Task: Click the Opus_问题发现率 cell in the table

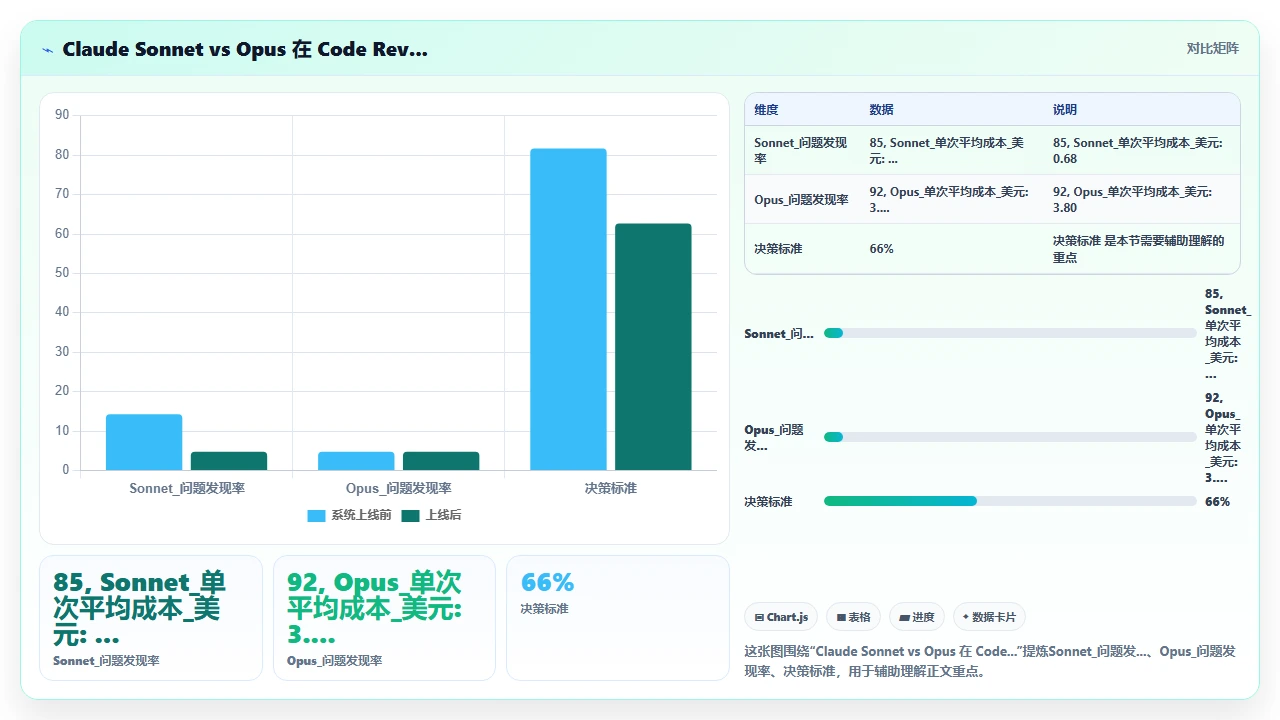Action: click(x=801, y=200)
